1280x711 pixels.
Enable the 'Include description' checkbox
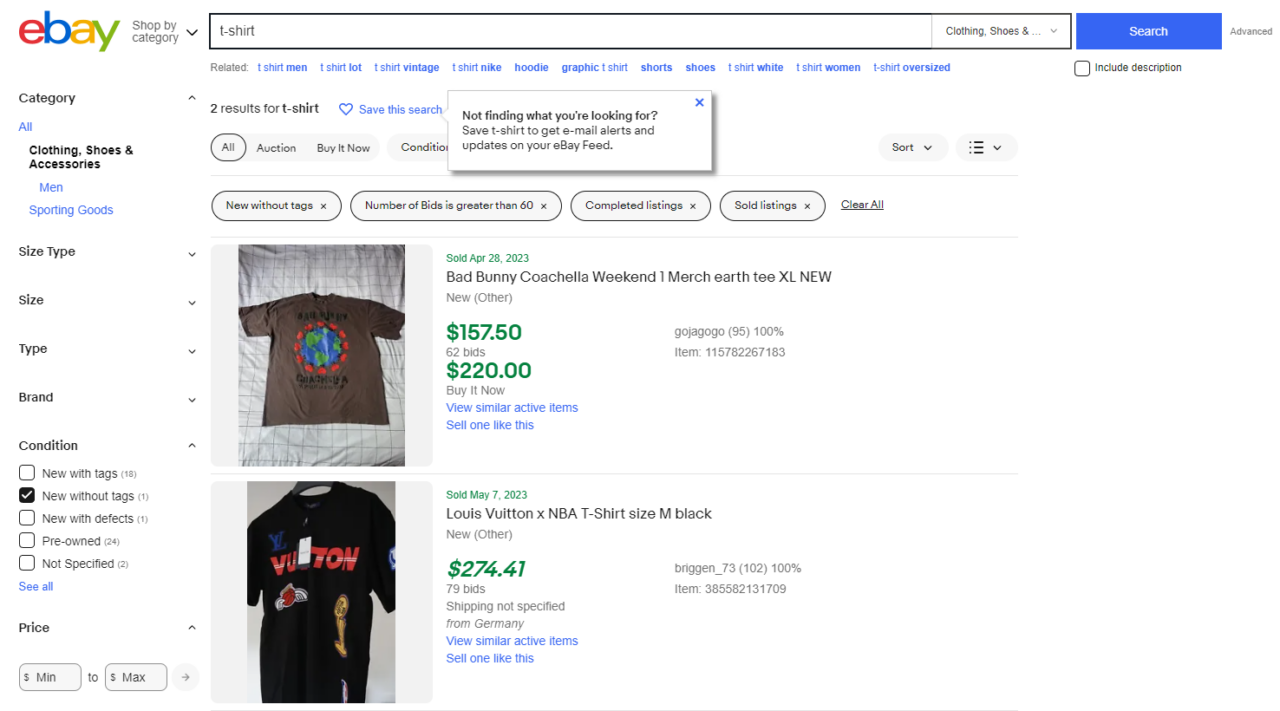pos(1081,67)
